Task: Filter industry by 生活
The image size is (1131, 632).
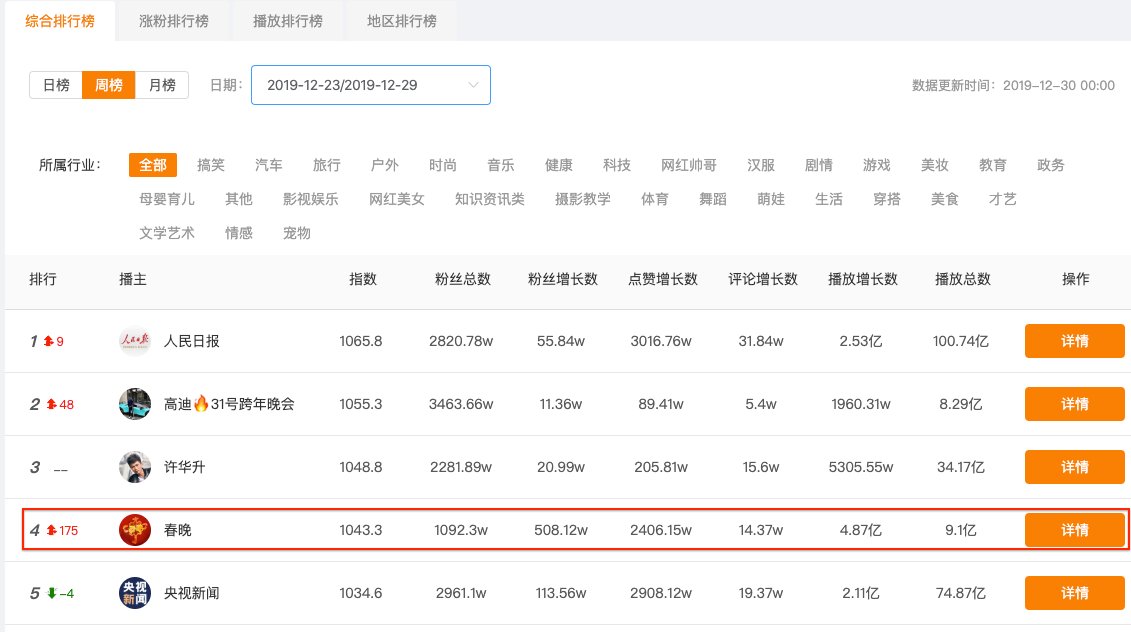Action: point(829,199)
